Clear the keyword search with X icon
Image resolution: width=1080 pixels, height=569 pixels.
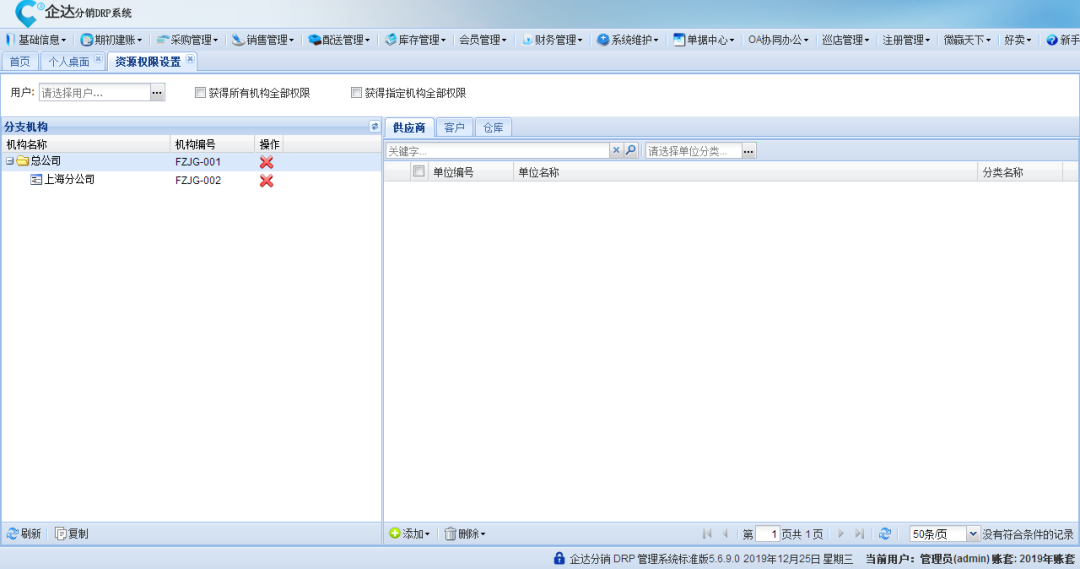(616, 150)
